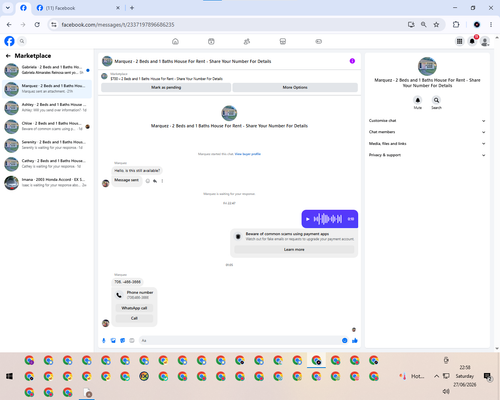Reload the page

point(37,25)
